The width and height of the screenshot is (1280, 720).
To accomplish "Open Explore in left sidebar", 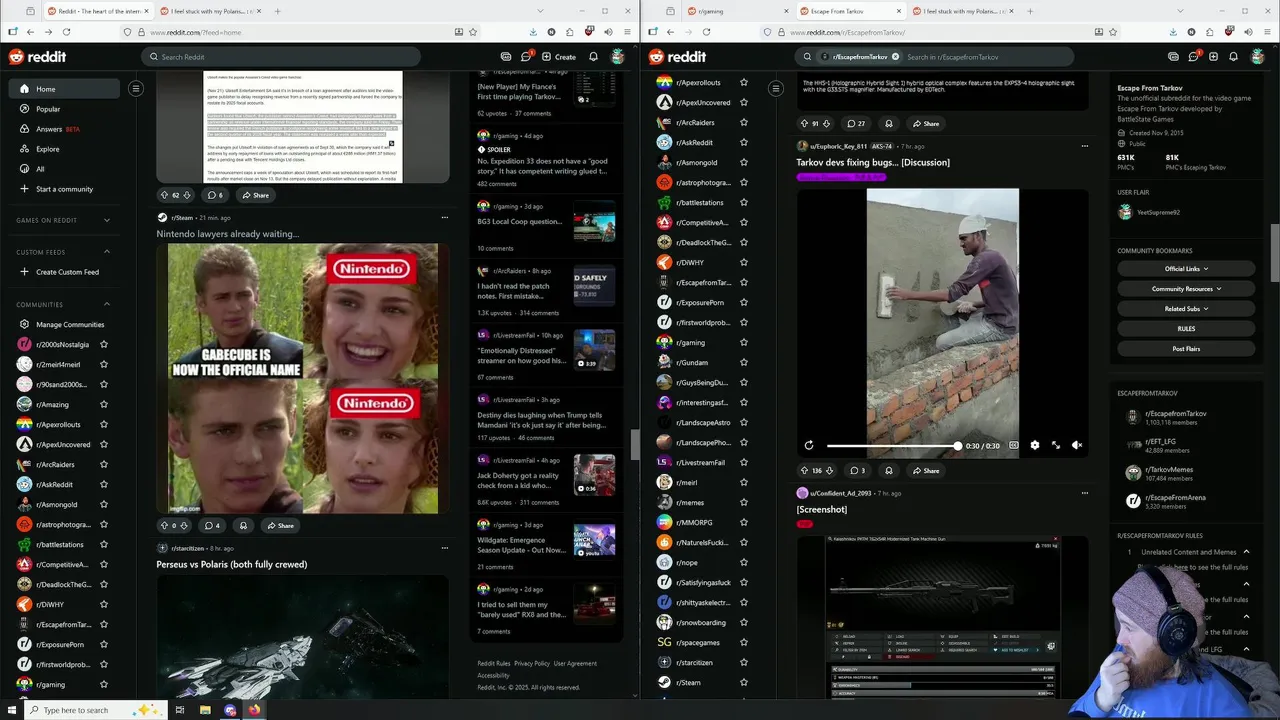I will coord(64,149).
